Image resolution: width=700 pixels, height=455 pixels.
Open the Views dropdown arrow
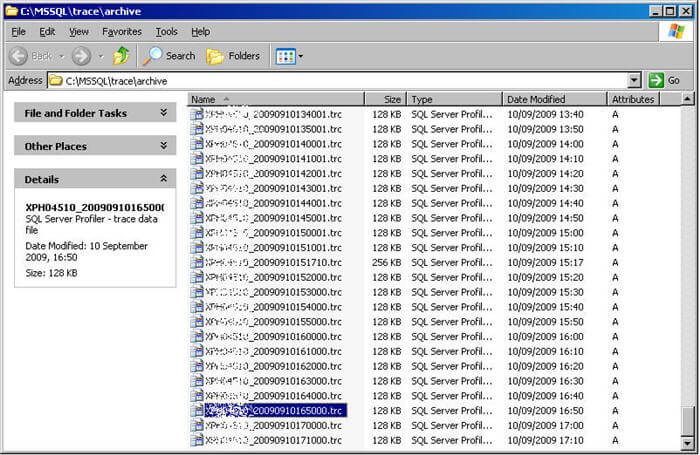coord(300,56)
